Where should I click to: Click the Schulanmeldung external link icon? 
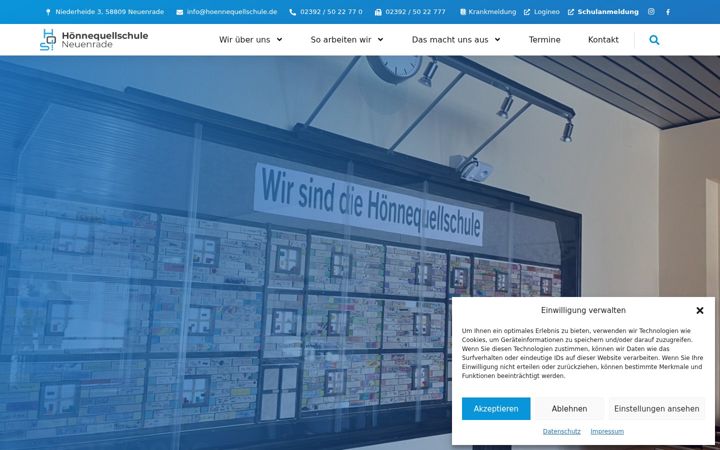pyautogui.click(x=571, y=12)
